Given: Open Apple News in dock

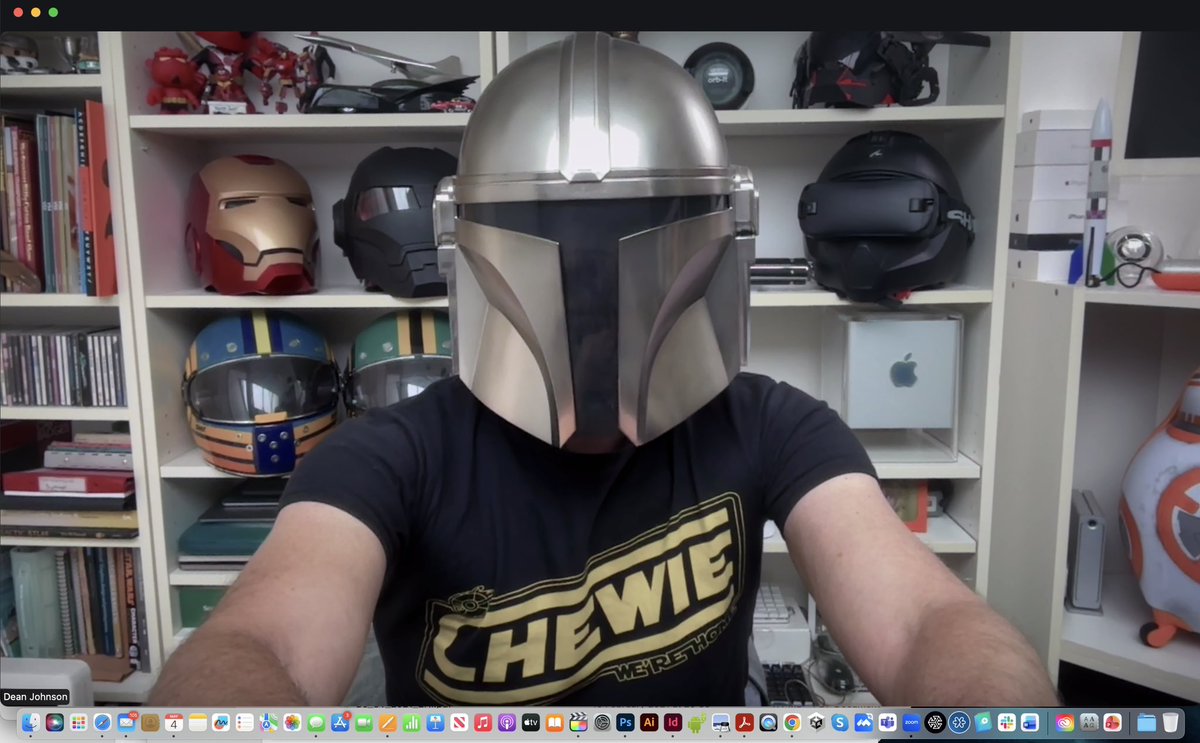Looking at the screenshot, I should click(x=459, y=722).
